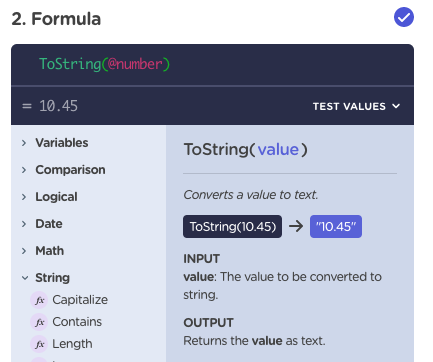Select the Length function
This screenshot has height=362, width=433.
pos(72,344)
